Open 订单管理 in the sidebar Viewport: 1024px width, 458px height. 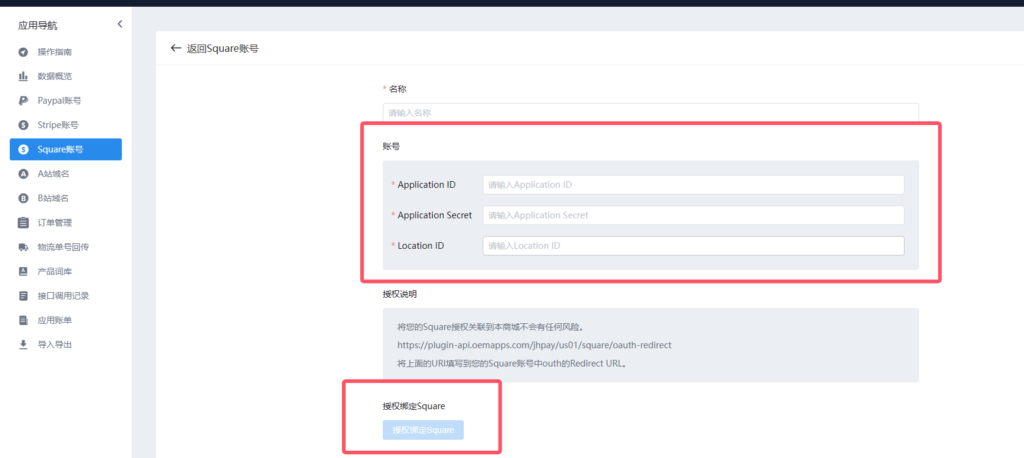65,223
